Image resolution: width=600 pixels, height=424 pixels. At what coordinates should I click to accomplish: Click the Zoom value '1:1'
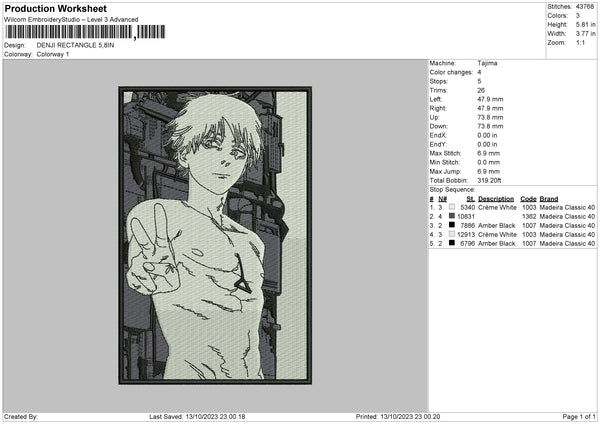pos(580,42)
